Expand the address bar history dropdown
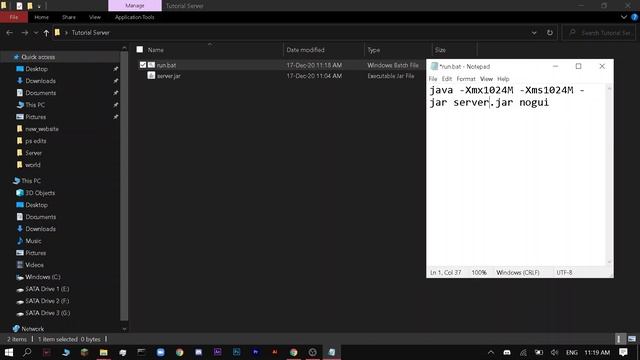Image resolution: width=640 pixels, height=360 pixels. coord(534,33)
